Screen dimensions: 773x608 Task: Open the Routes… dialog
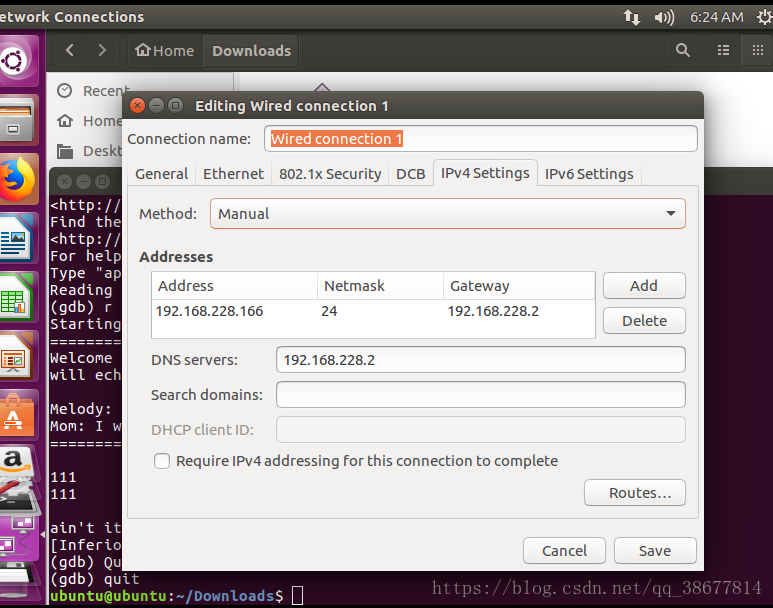click(635, 493)
